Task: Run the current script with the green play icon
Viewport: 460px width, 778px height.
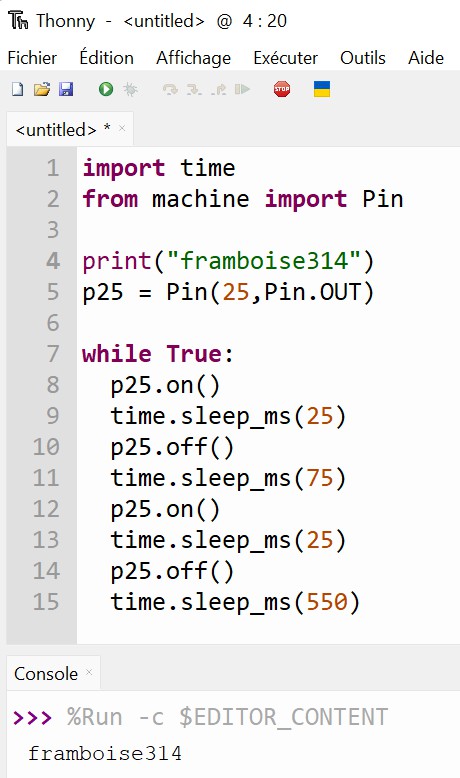Action: pos(106,89)
